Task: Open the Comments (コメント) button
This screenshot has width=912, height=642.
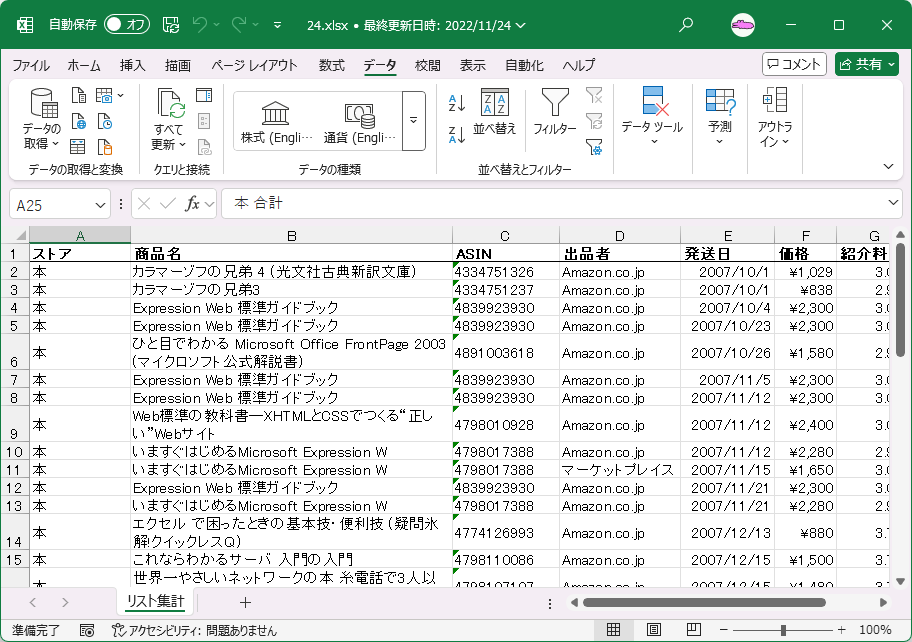Action: coord(795,64)
